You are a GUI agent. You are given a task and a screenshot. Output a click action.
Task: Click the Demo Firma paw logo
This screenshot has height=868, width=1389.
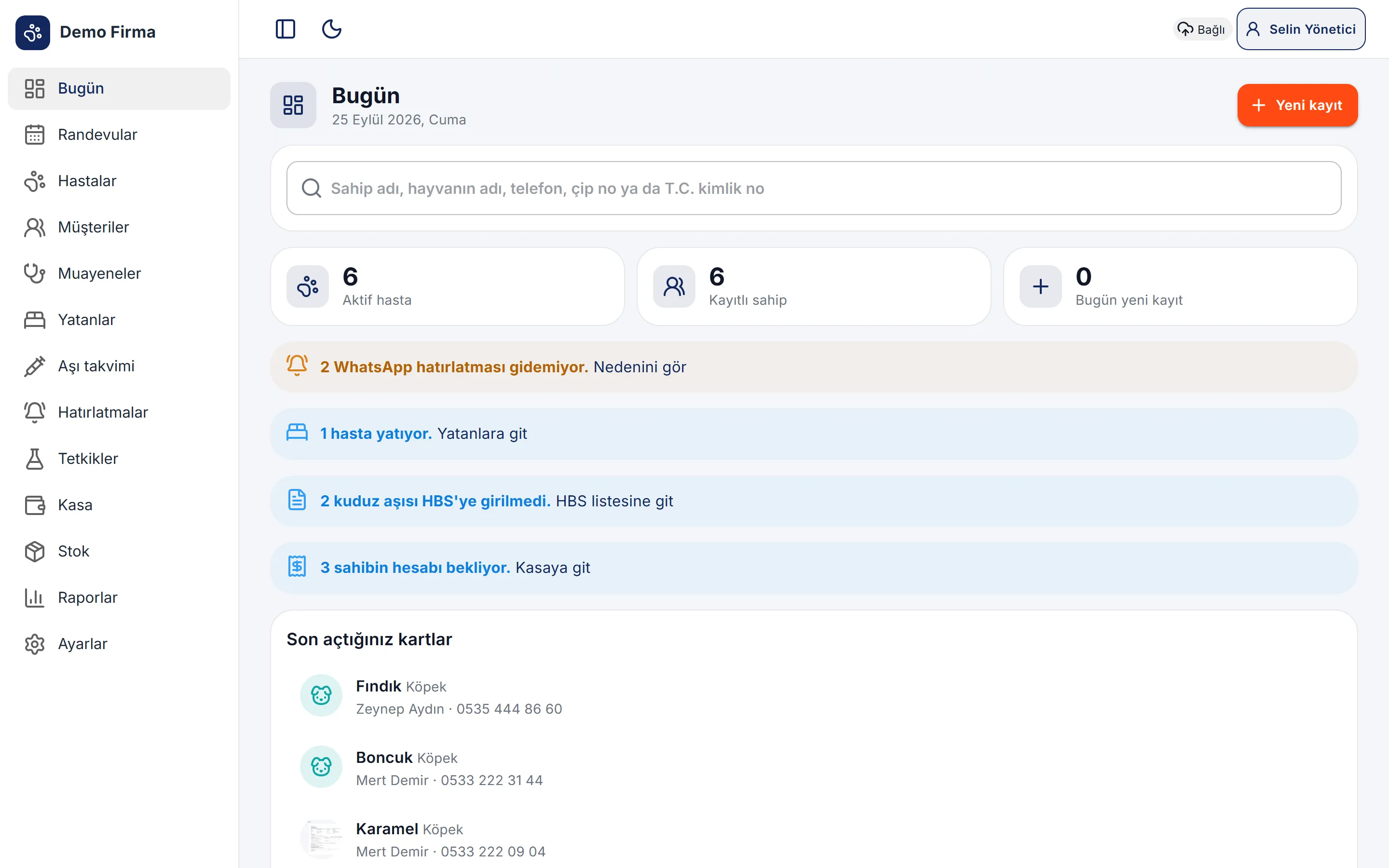[33, 32]
